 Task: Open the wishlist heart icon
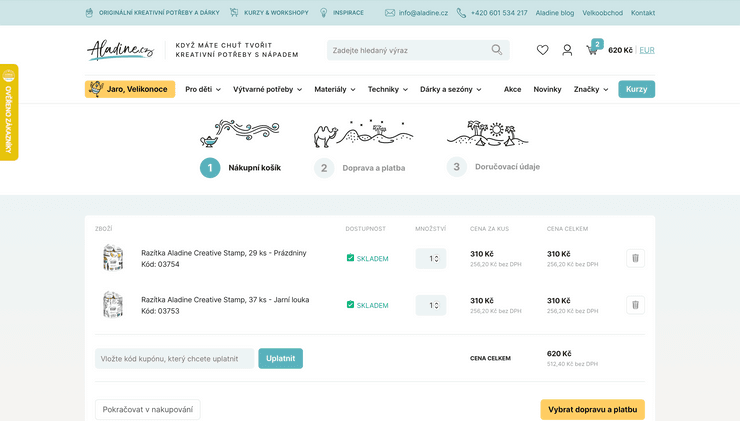542,50
